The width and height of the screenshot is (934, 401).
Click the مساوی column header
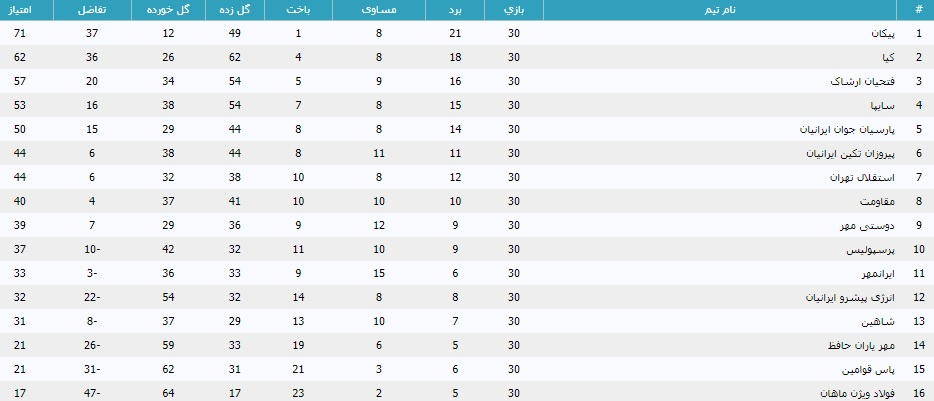pyautogui.click(x=379, y=9)
